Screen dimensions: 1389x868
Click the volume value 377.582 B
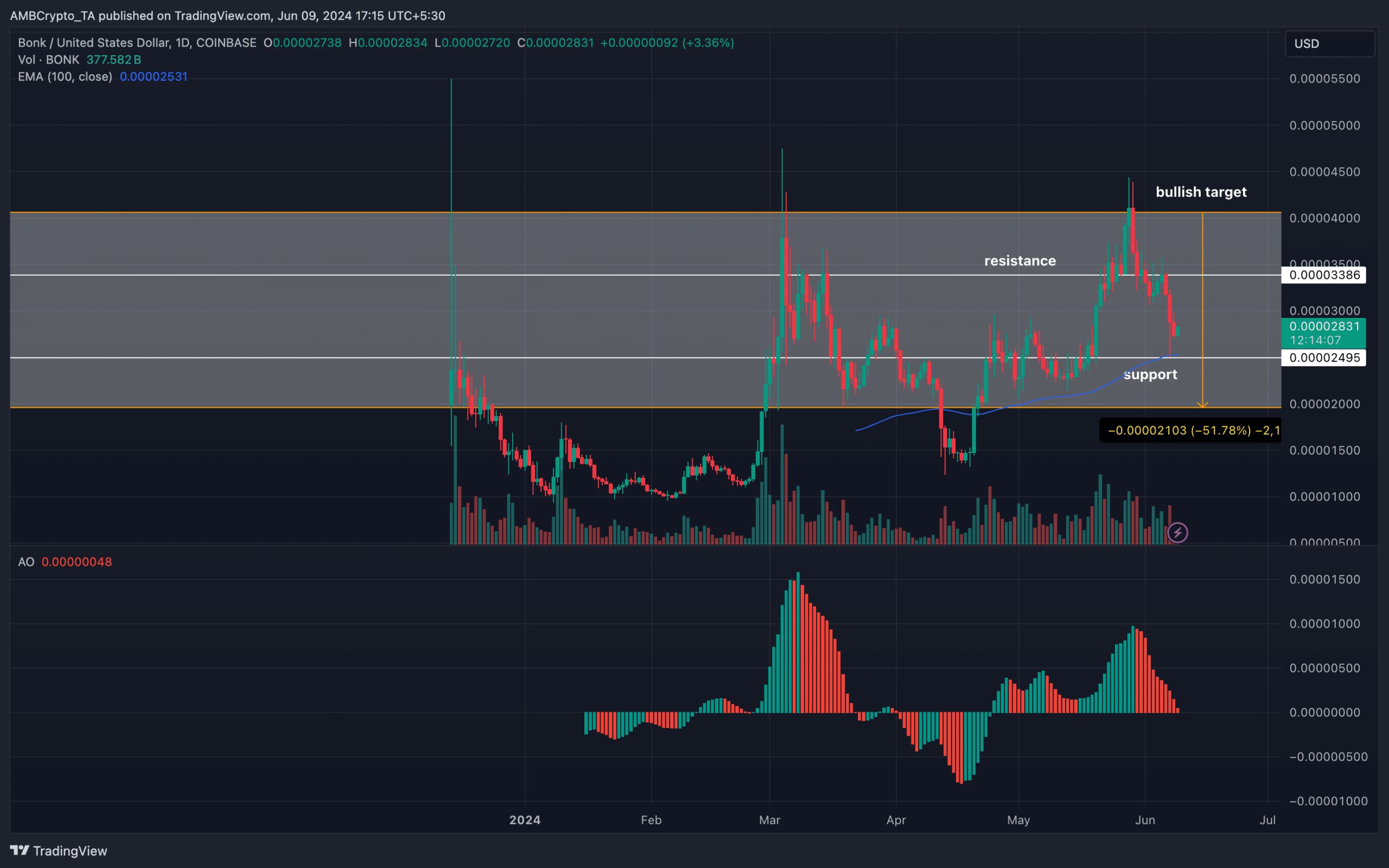coord(113,60)
